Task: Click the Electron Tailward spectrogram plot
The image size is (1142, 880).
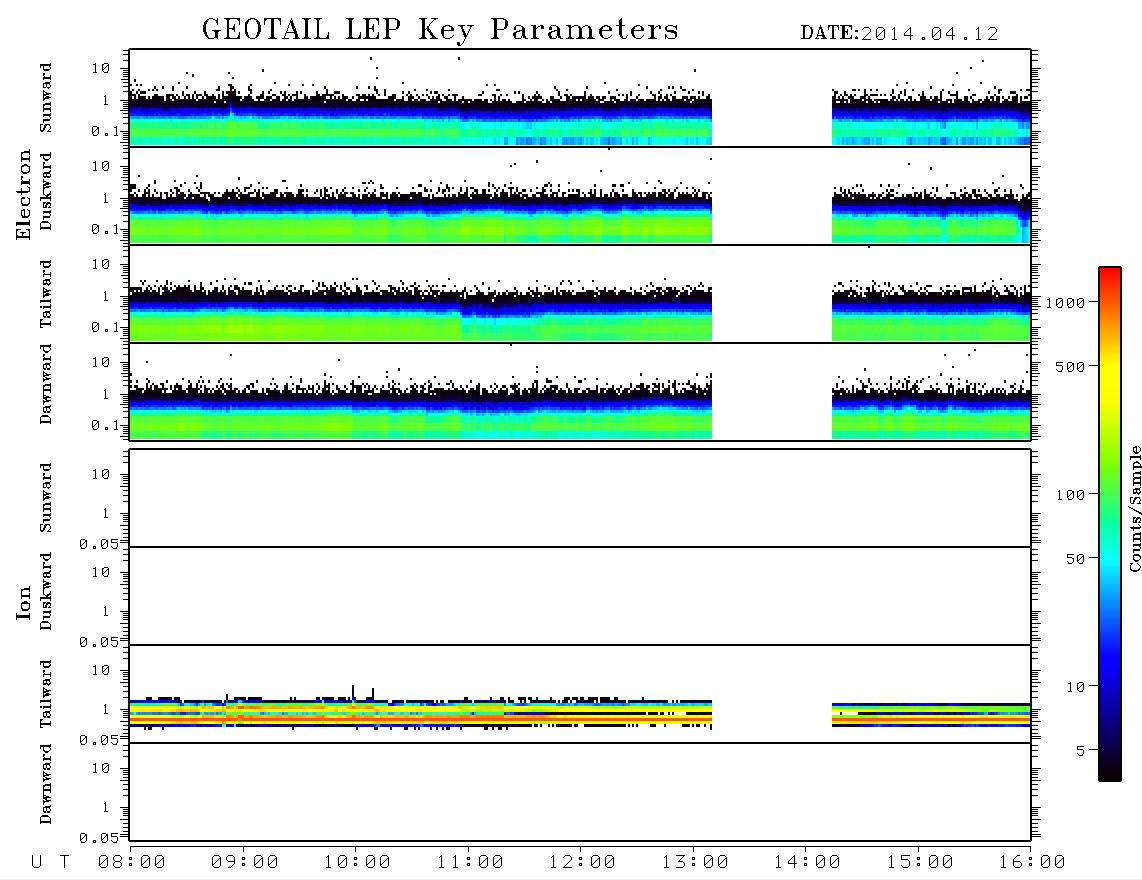Action: click(x=580, y=294)
